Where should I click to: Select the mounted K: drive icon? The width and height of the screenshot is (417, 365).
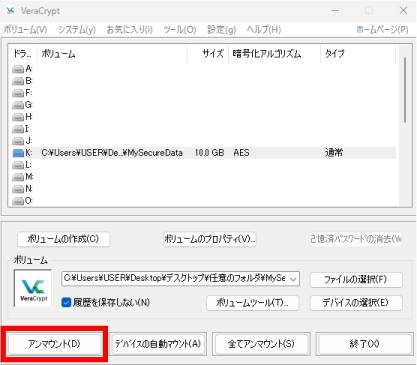point(18,153)
